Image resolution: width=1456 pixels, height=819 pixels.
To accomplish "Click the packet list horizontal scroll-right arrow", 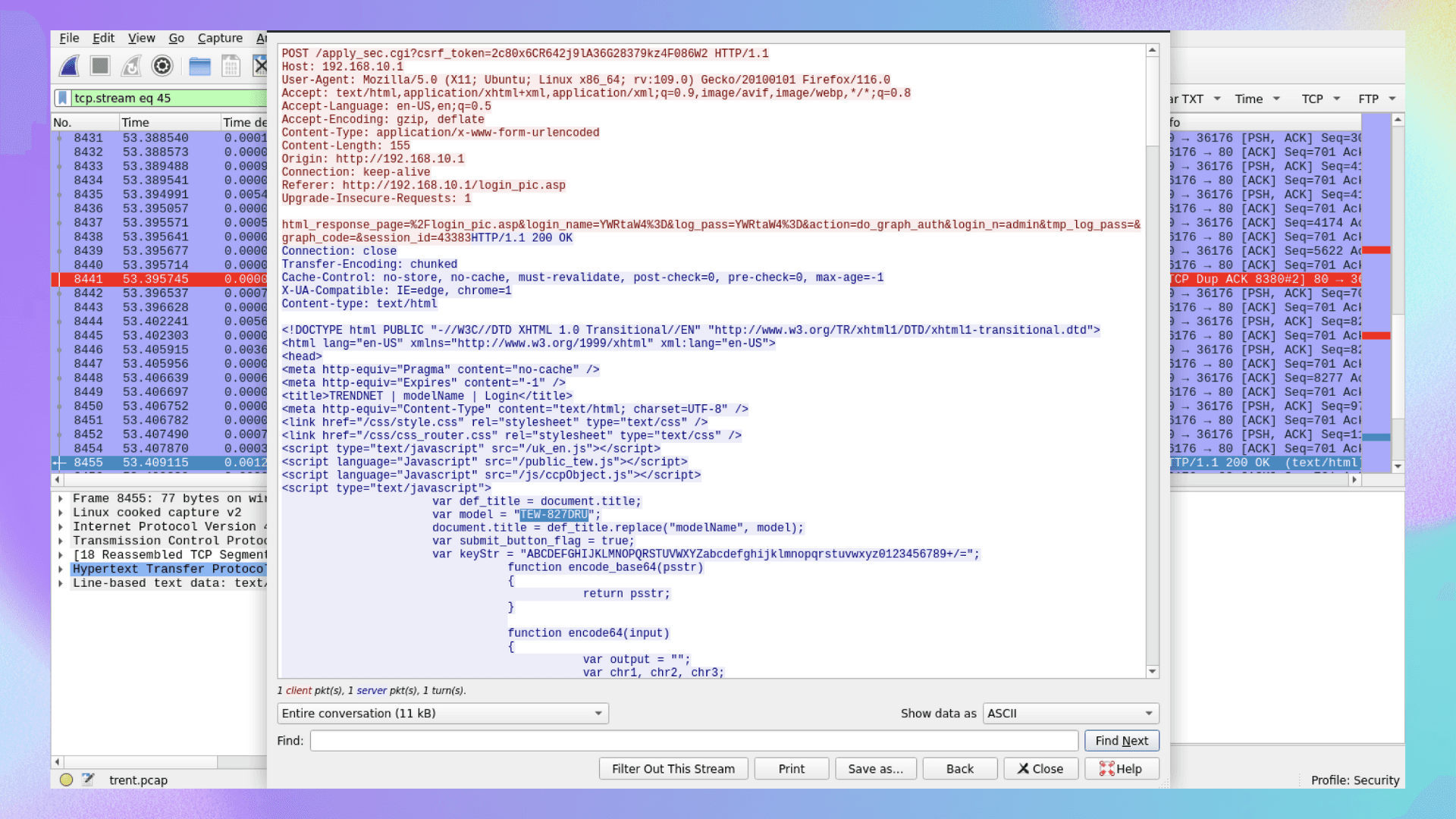I will 1354,479.
